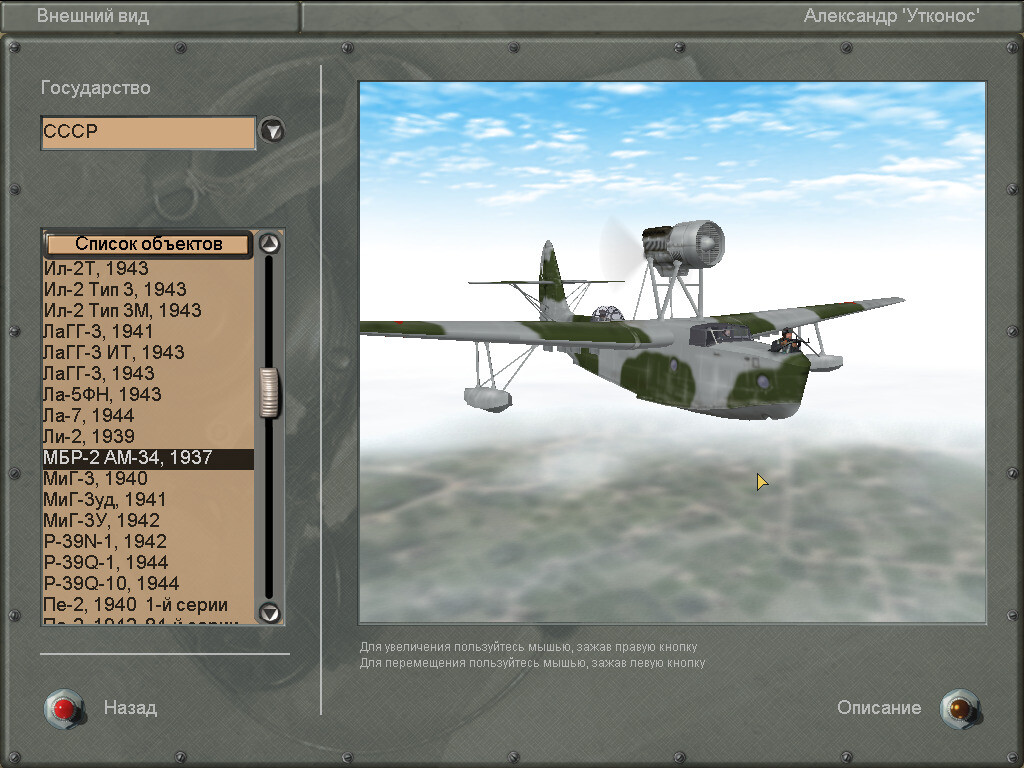Select Ил-2Т, 1943 in the list
The height and width of the screenshot is (768, 1024).
click(x=148, y=268)
